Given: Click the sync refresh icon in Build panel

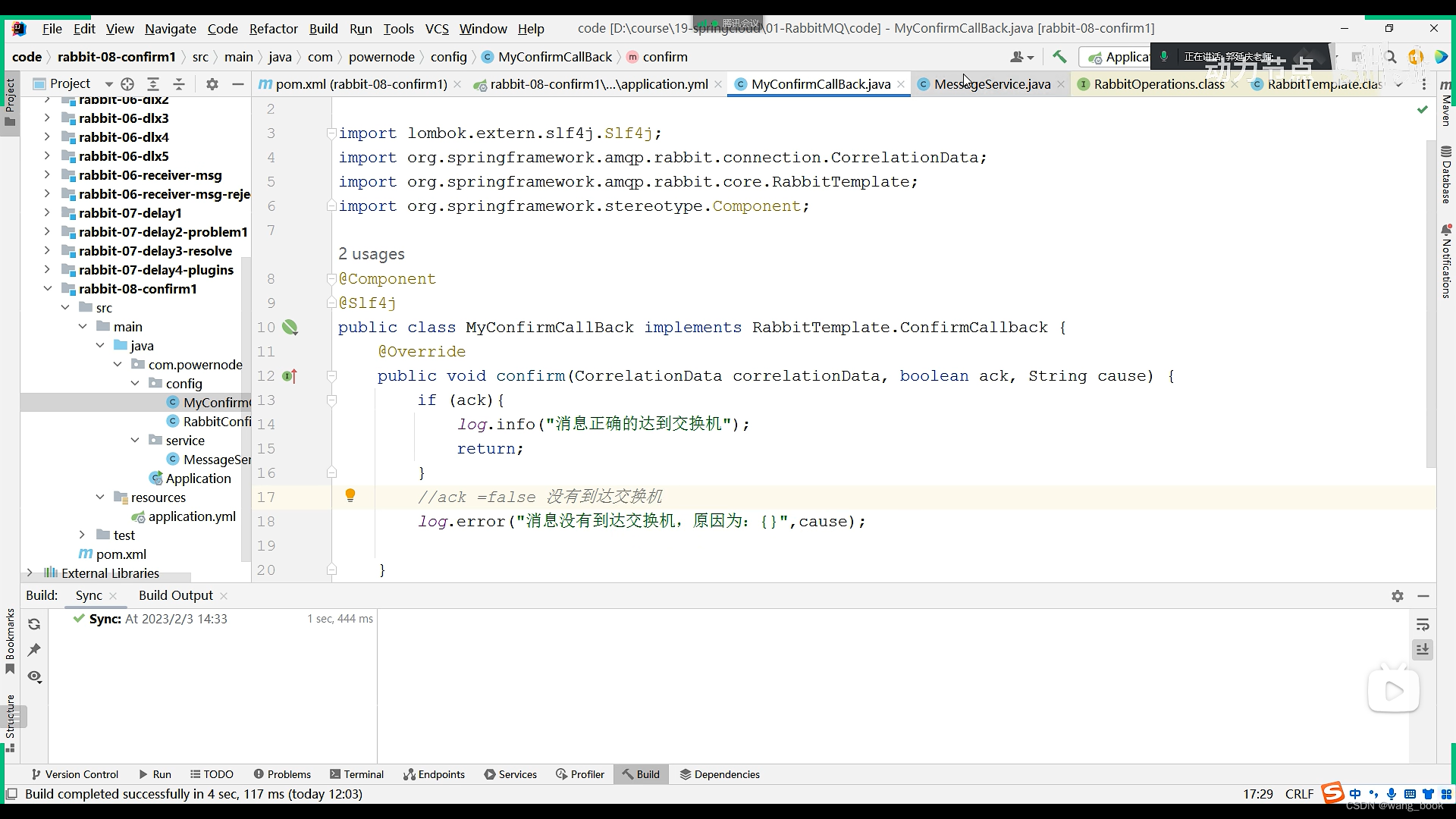Looking at the screenshot, I should [34, 624].
